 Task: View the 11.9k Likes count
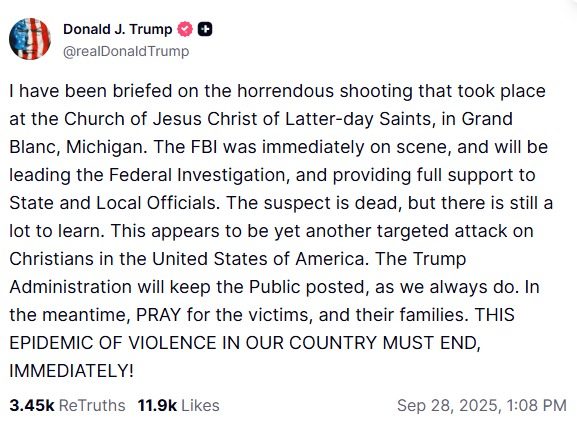pyautogui.click(x=157, y=406)
